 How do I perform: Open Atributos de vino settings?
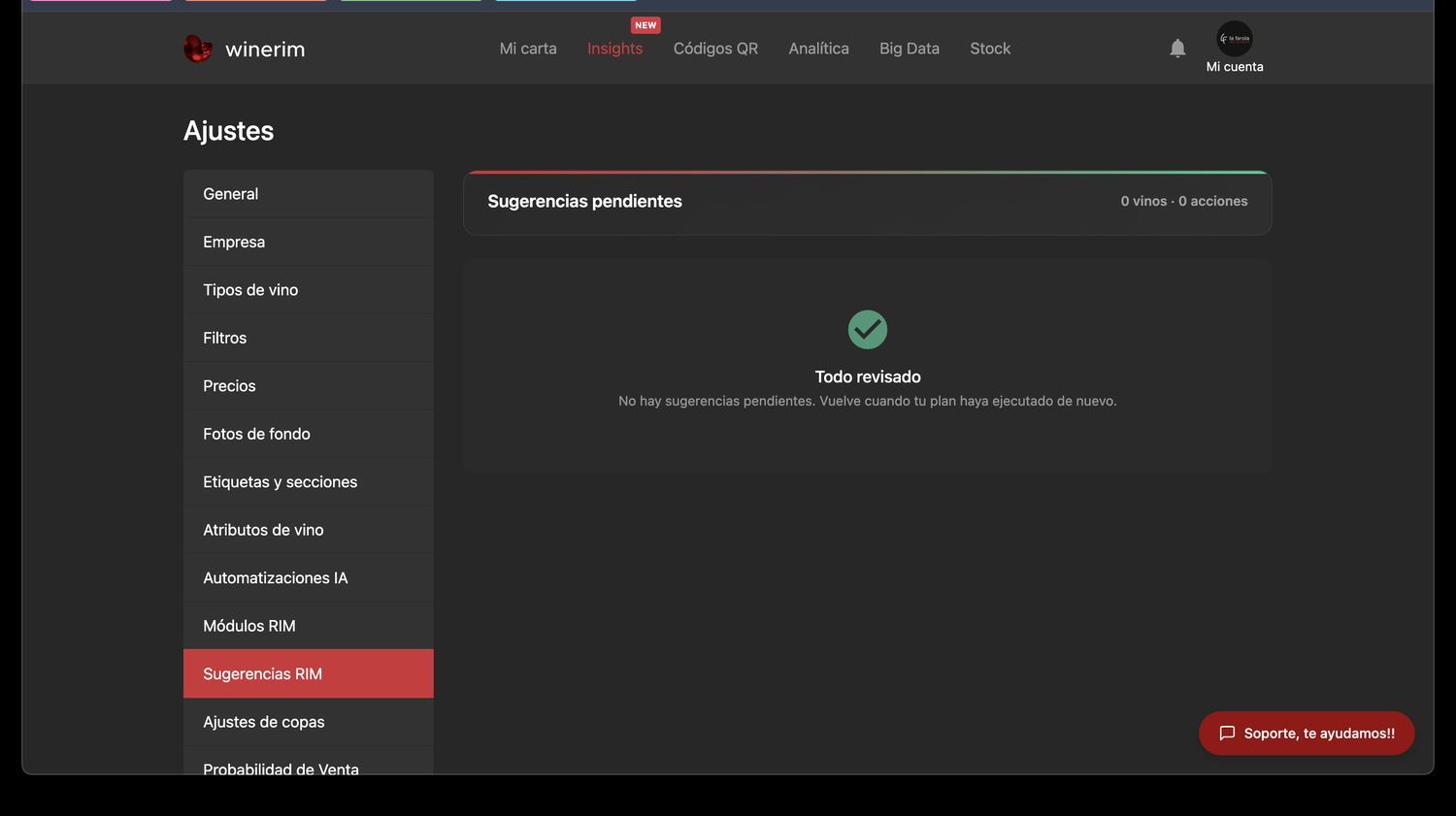pyautogui.click(x=309, y=530)
